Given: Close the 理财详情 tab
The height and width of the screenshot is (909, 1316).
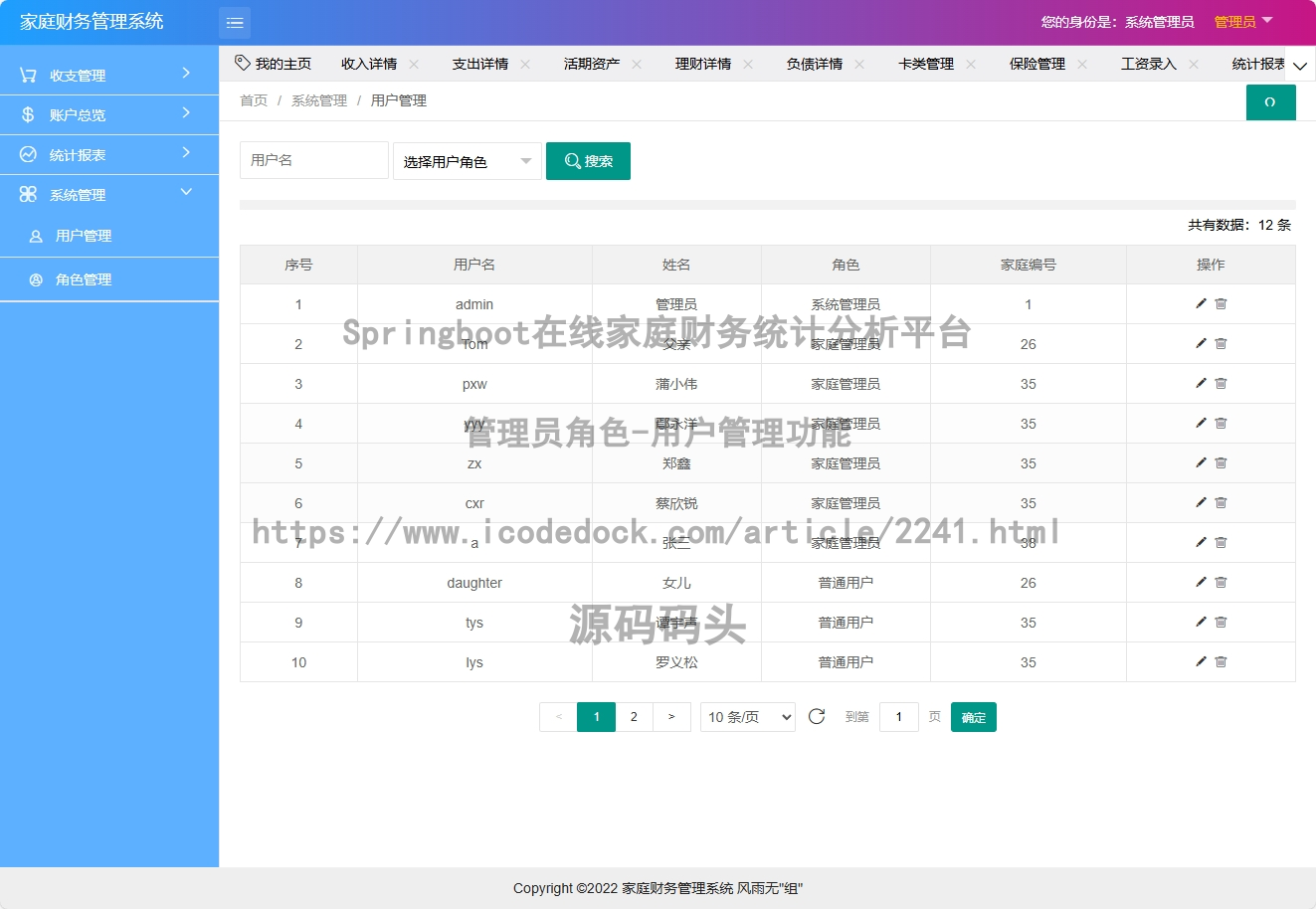Looking at the screenshot, I should [748, 64].
